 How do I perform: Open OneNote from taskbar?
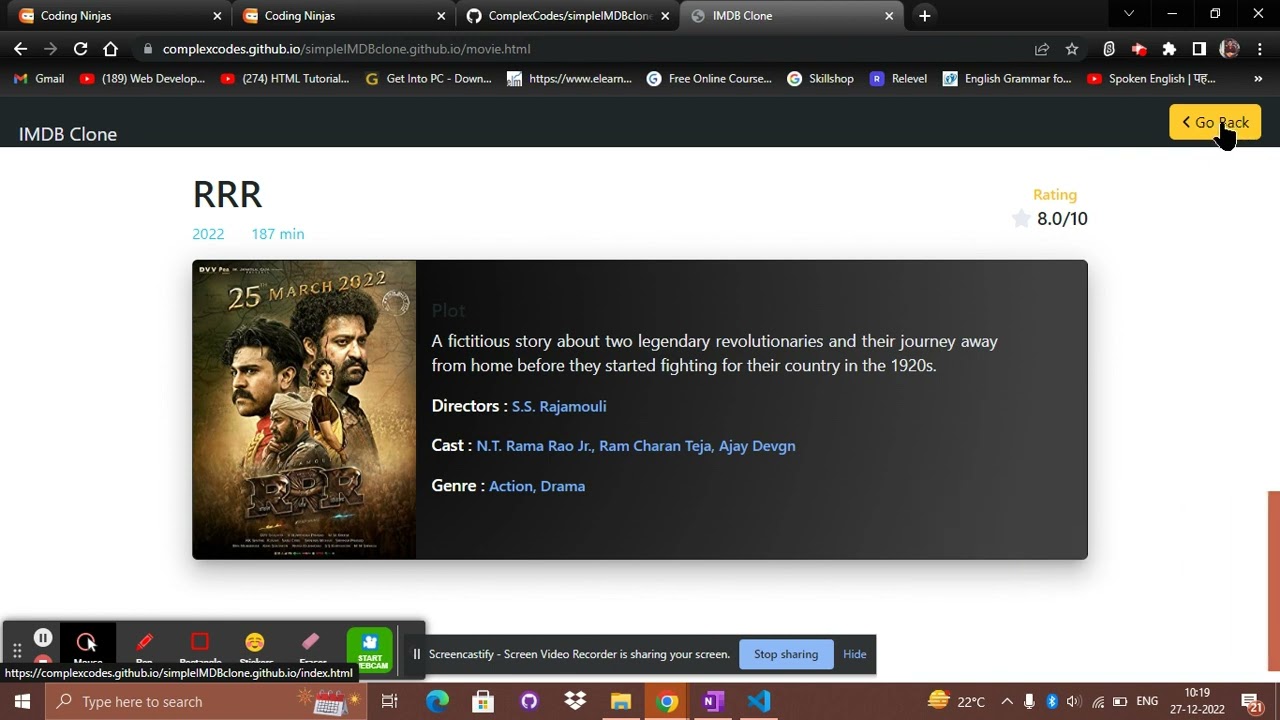[712, 702]
